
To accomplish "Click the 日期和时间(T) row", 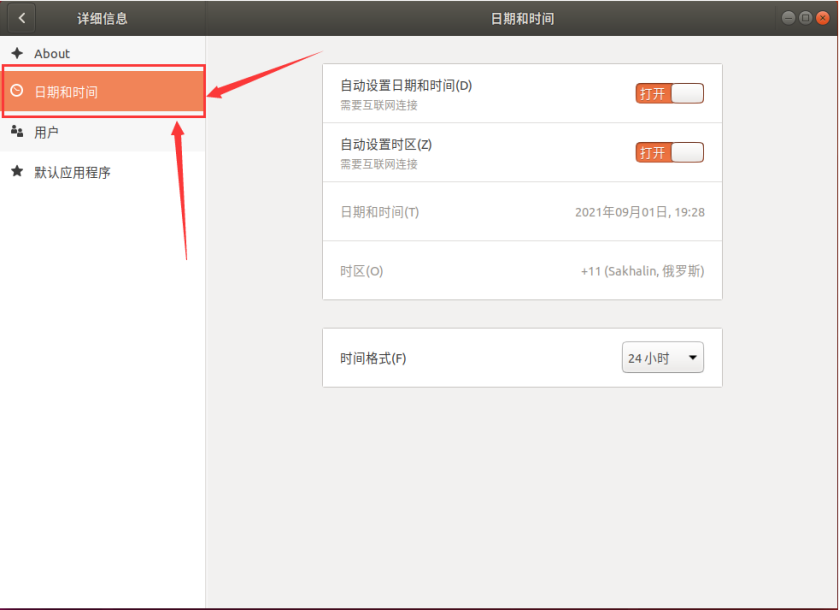I will 522,212.
